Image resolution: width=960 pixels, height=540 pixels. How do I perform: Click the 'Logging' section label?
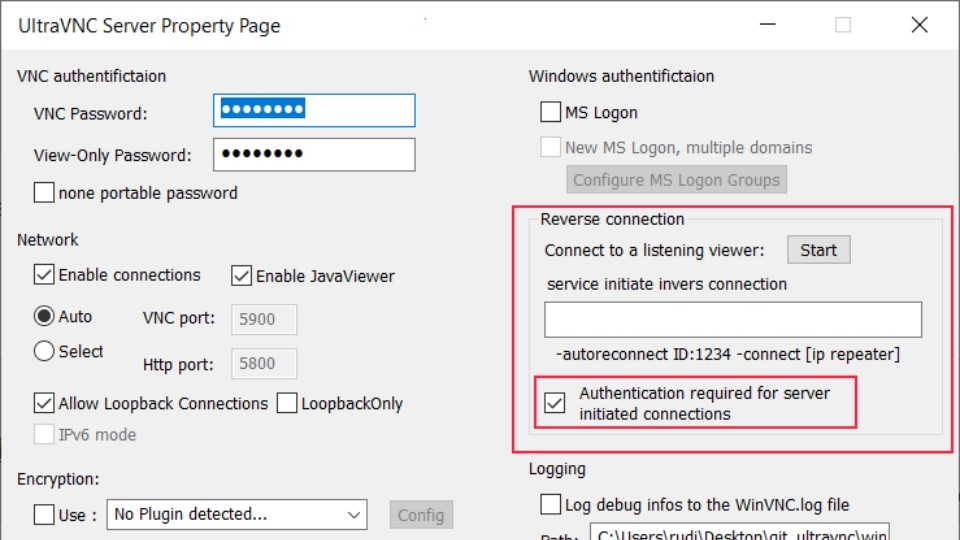pos(557,469)
